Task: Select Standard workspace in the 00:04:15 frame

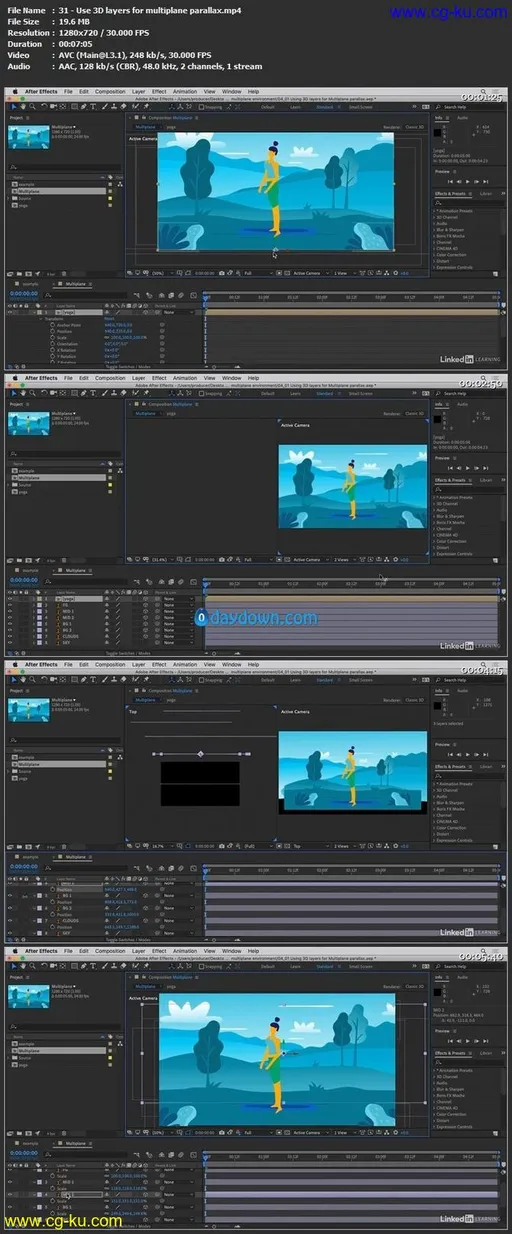Action: click(325, 679)
